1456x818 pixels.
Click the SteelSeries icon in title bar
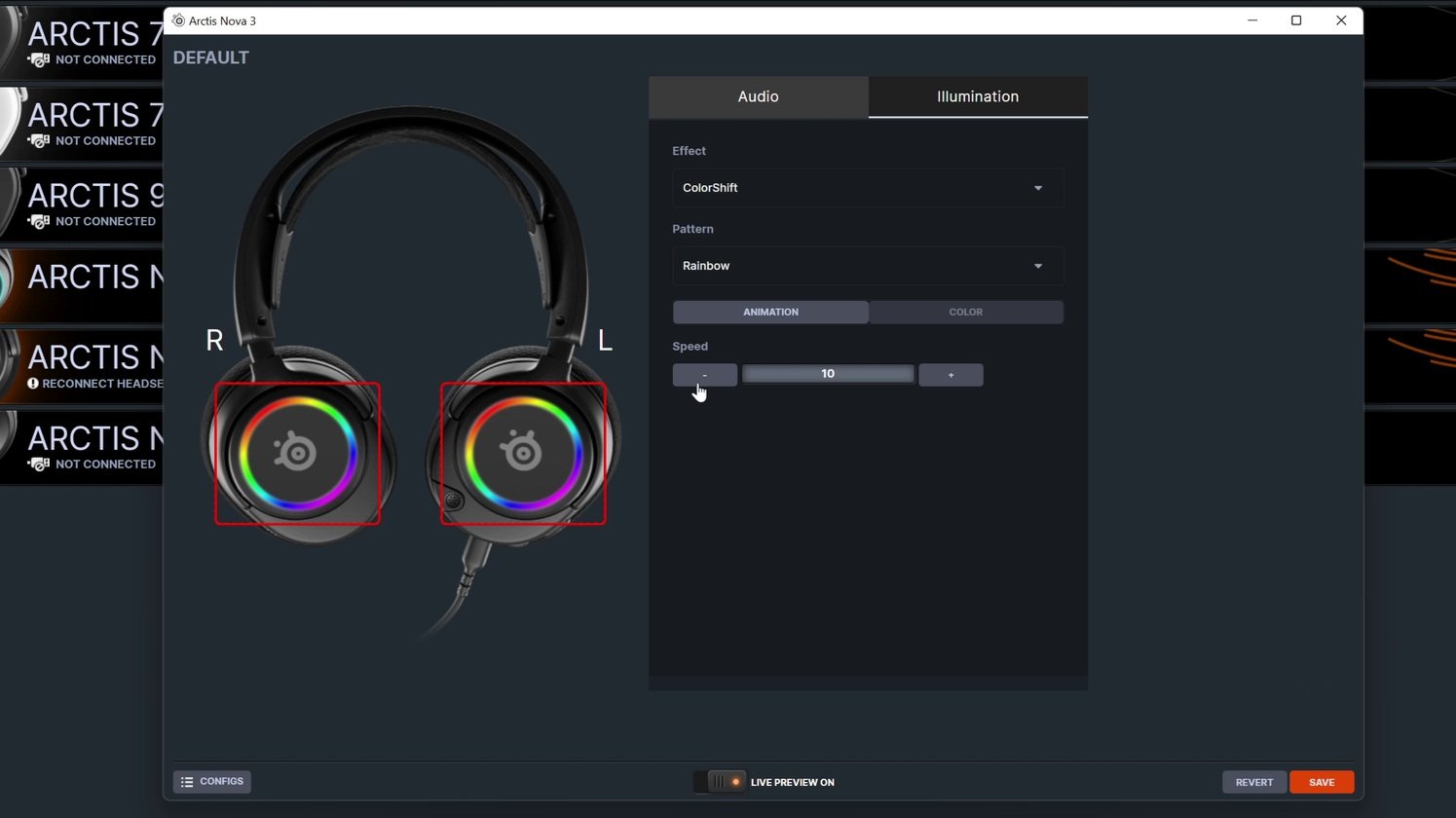pos(178,20)
